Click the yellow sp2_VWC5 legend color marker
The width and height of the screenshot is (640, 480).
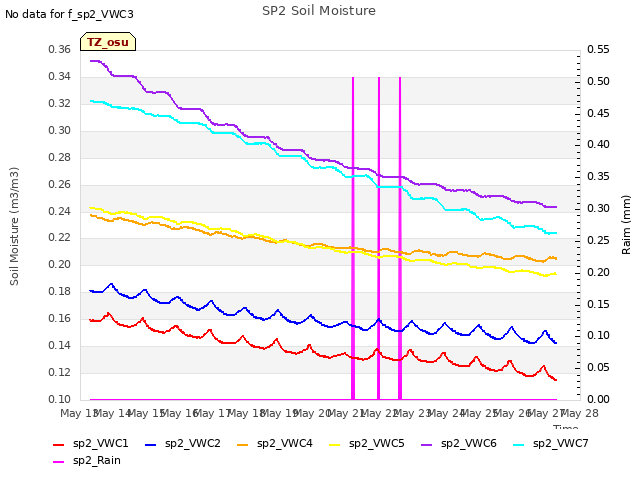point(335,444)
